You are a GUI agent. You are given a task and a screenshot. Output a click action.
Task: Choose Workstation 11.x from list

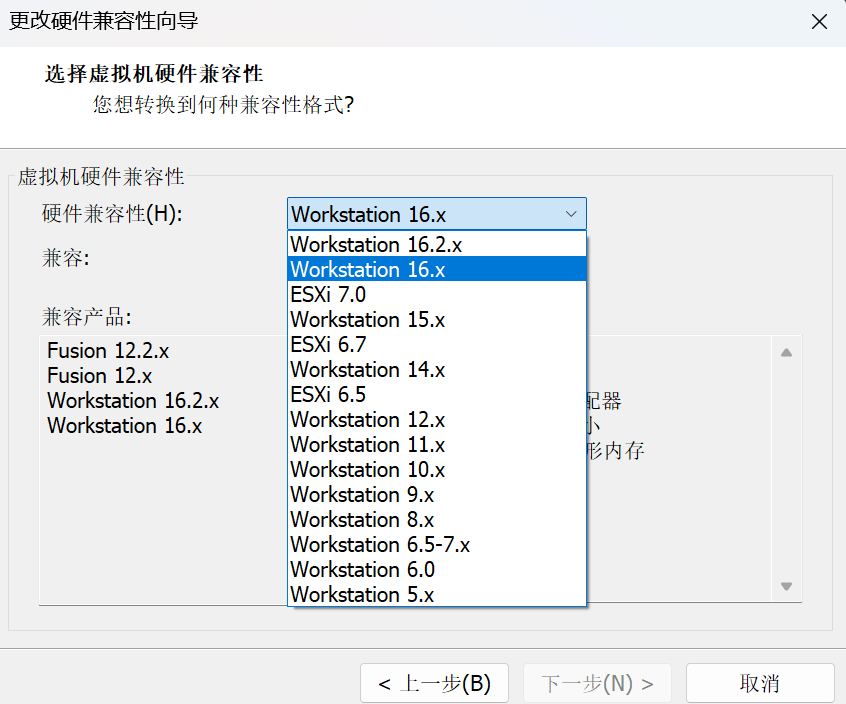436,445
